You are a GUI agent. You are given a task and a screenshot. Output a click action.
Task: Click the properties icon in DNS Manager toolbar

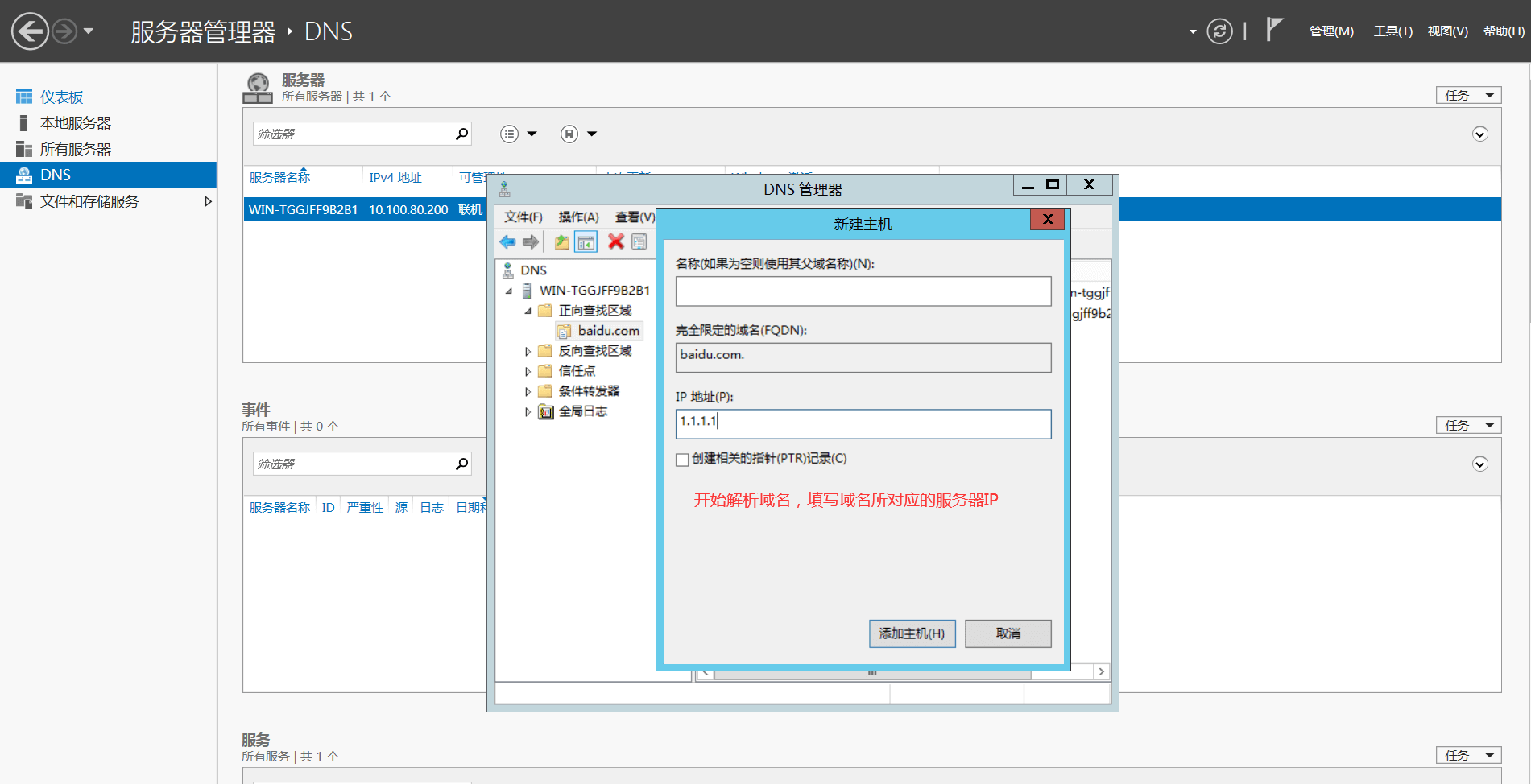(x=639, y=242)
